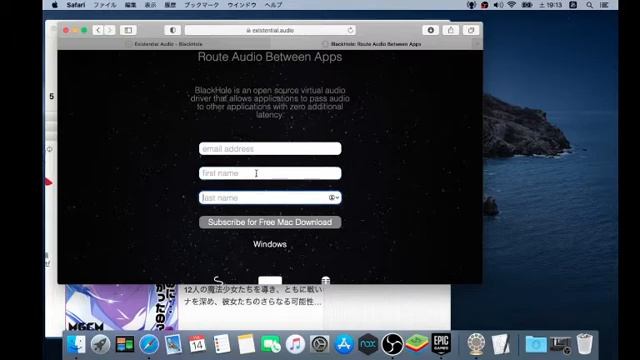Open the volume control in menu bar
This screenshot has height=360, width=640.
tap(498, 5)
